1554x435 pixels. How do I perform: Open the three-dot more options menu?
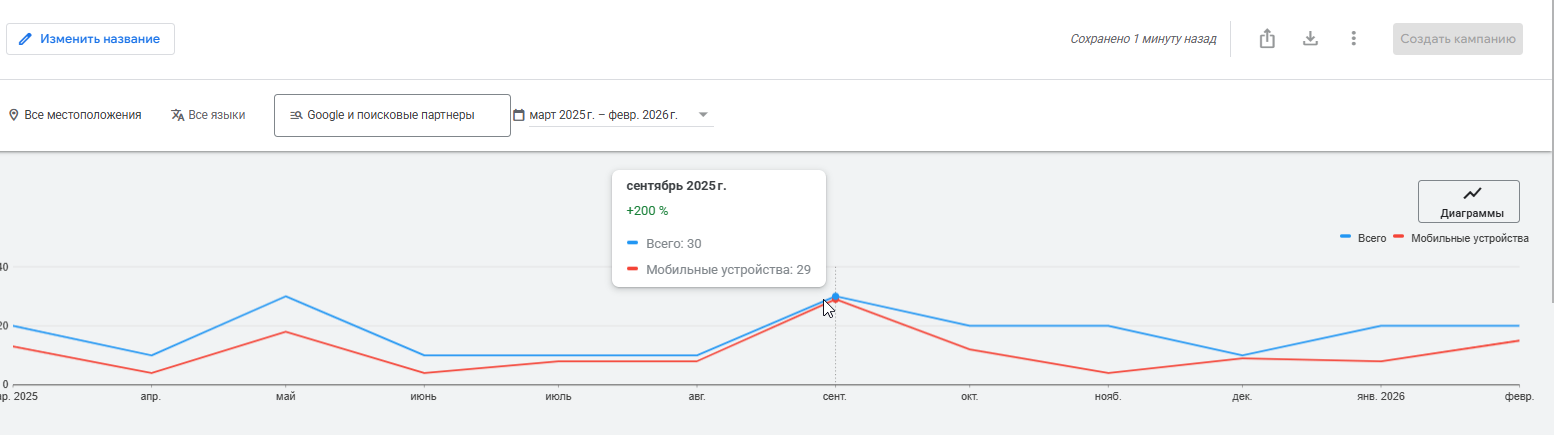1353,39
